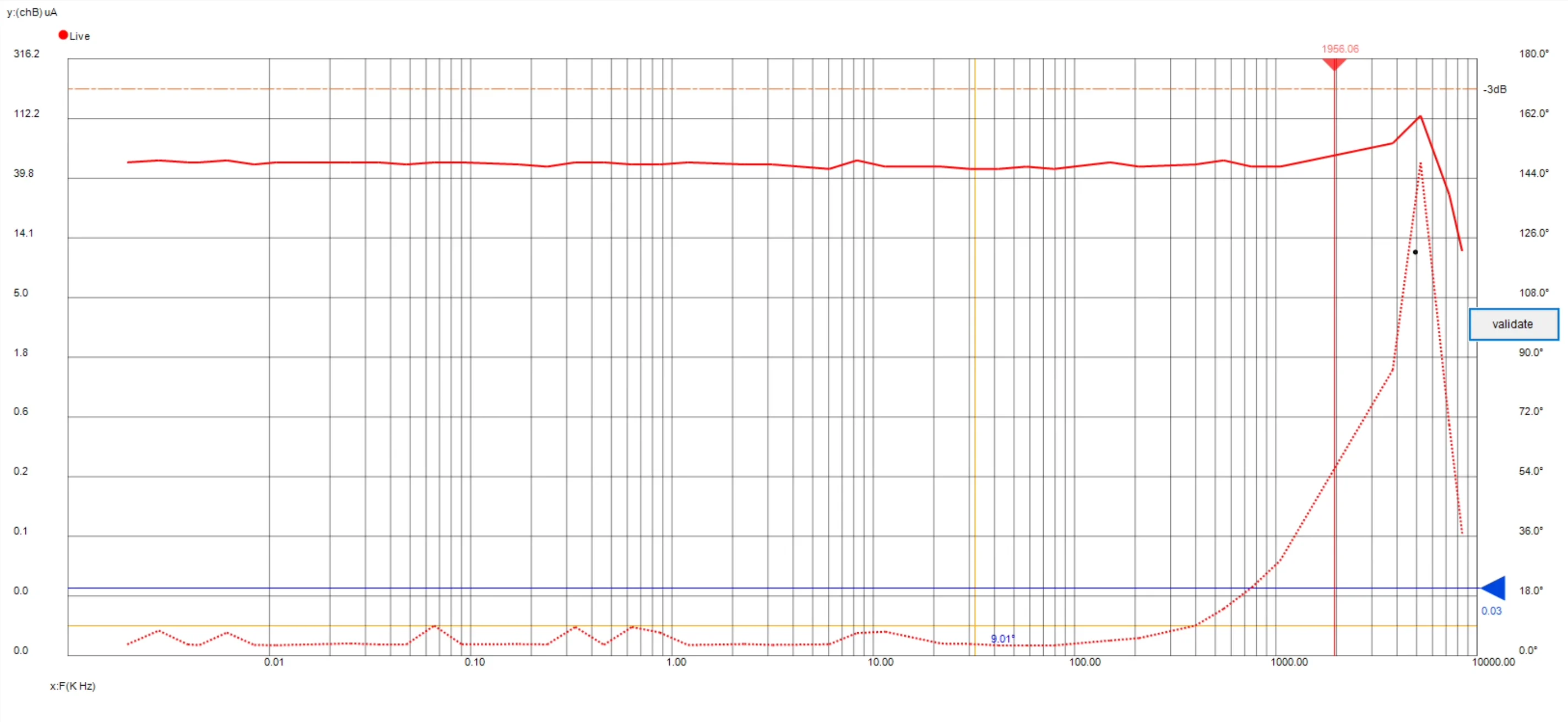Click the 316.2 amplitude axis label

point(26,53)
